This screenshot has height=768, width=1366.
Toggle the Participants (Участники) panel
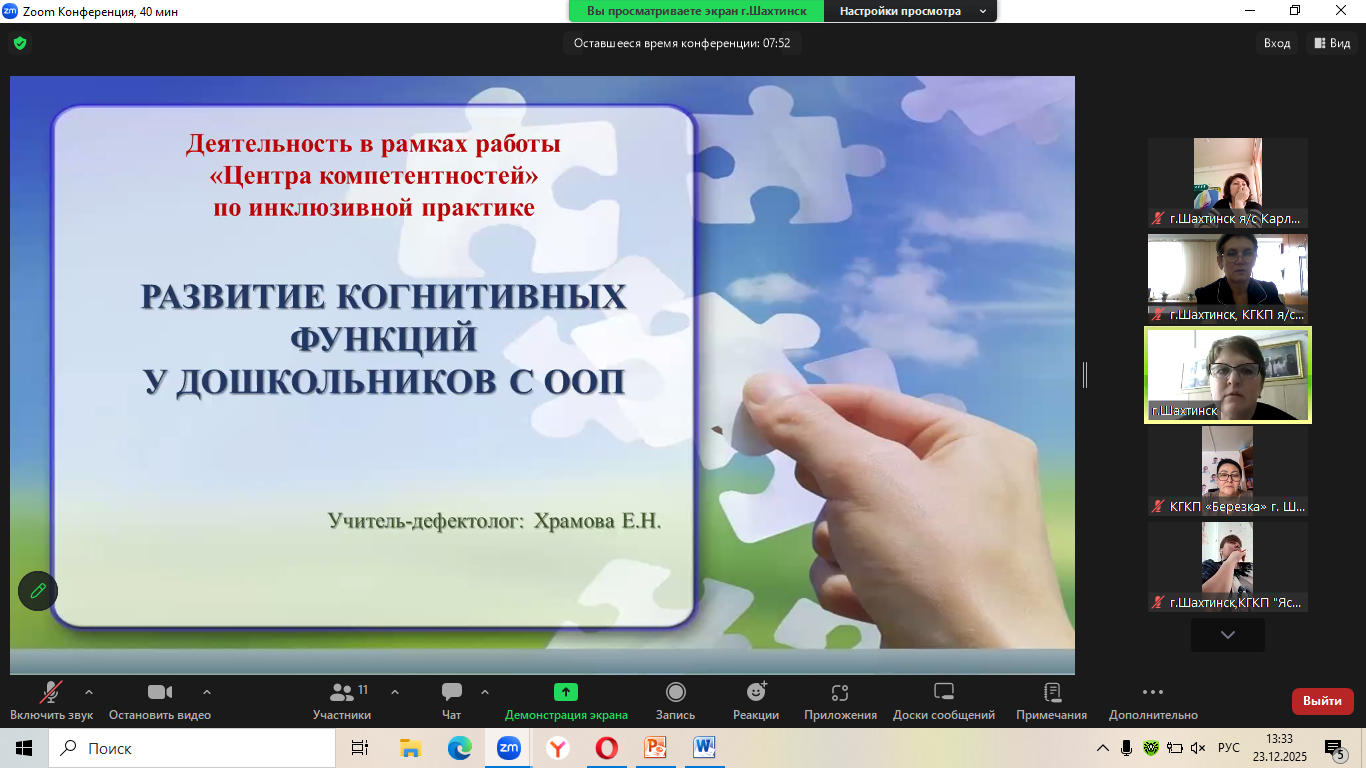pyautogui.click(x=342, y=692)
